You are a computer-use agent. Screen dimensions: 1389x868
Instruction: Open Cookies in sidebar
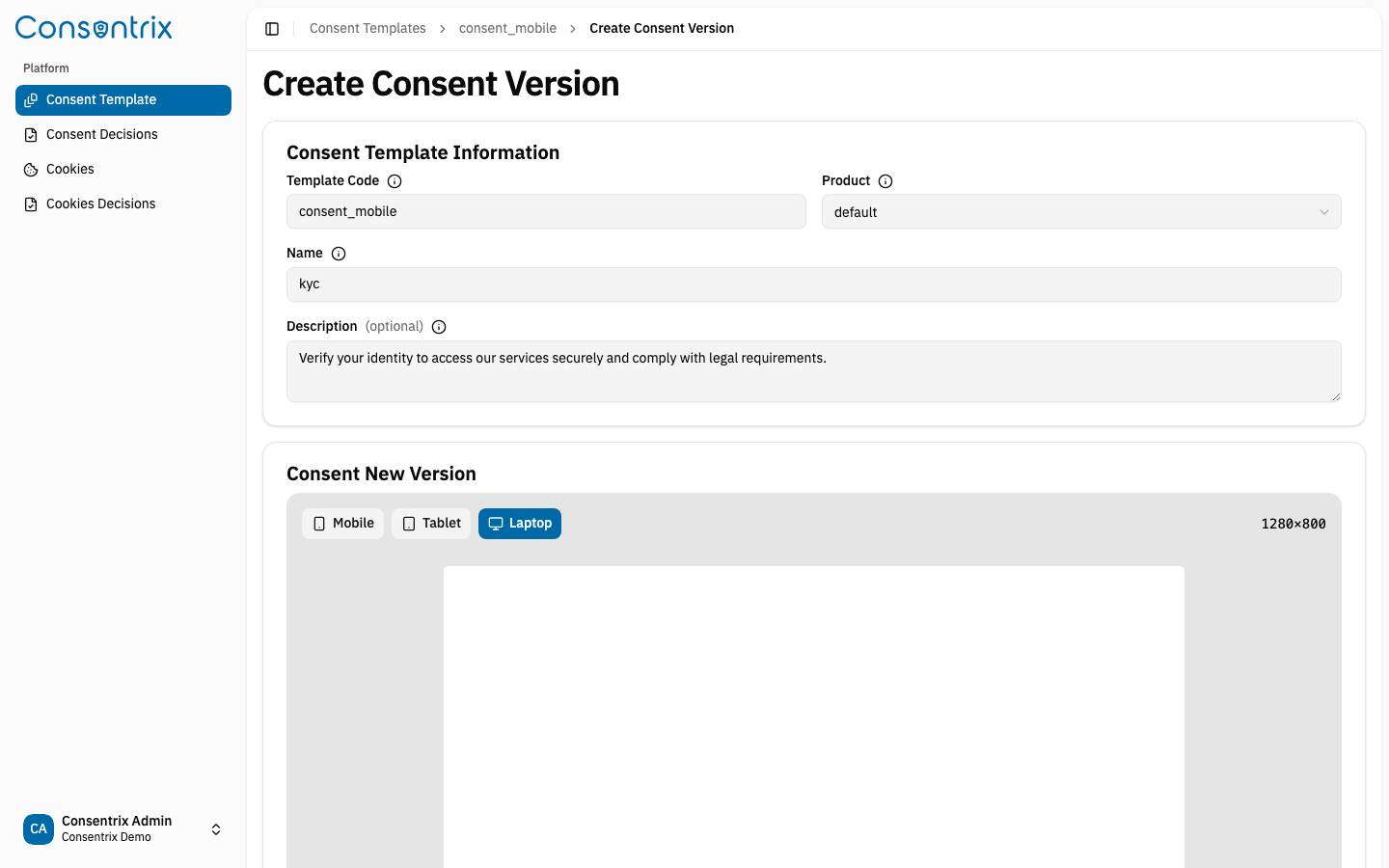(123, 170)
